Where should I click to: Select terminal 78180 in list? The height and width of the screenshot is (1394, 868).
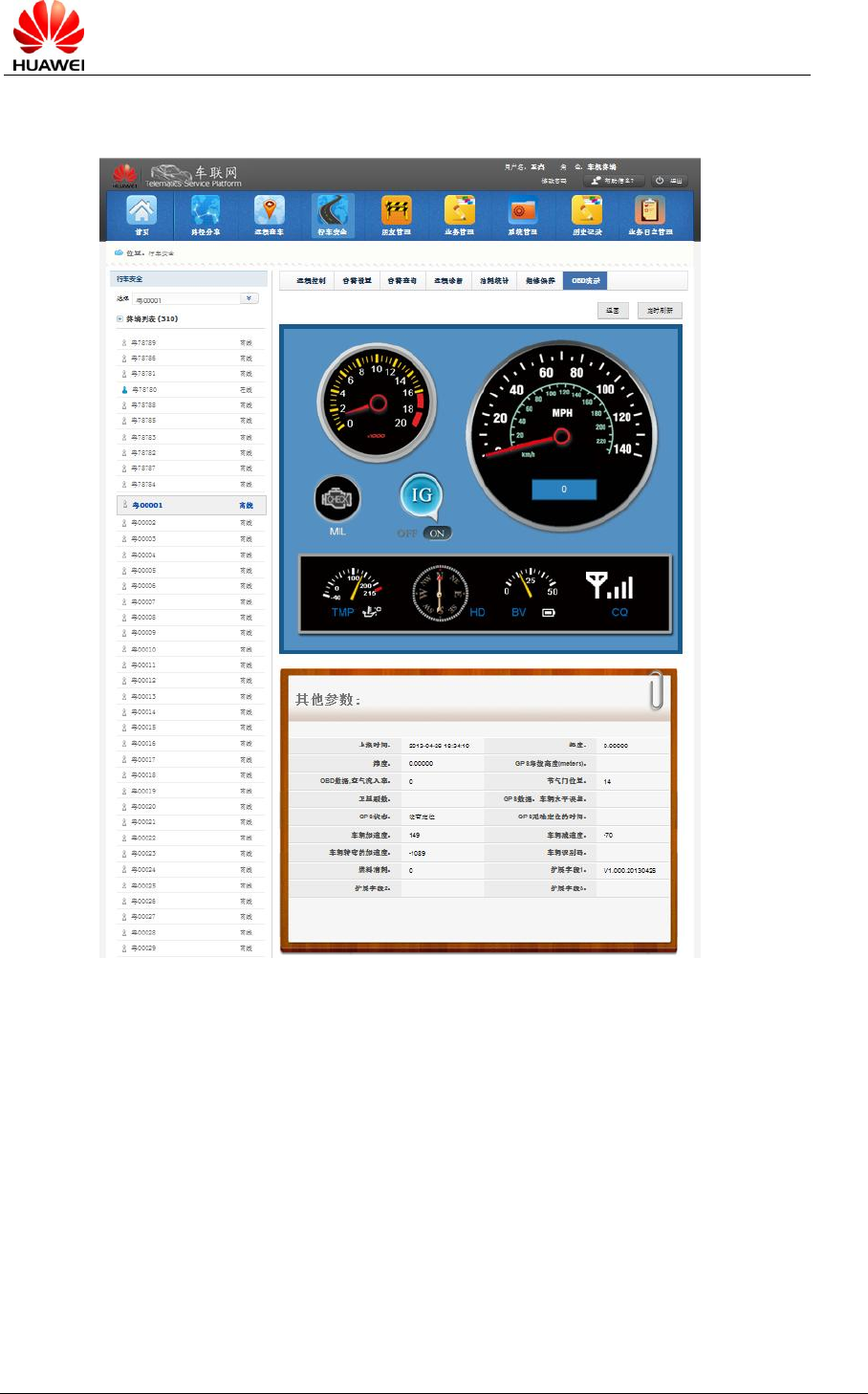tap(191, 390)
